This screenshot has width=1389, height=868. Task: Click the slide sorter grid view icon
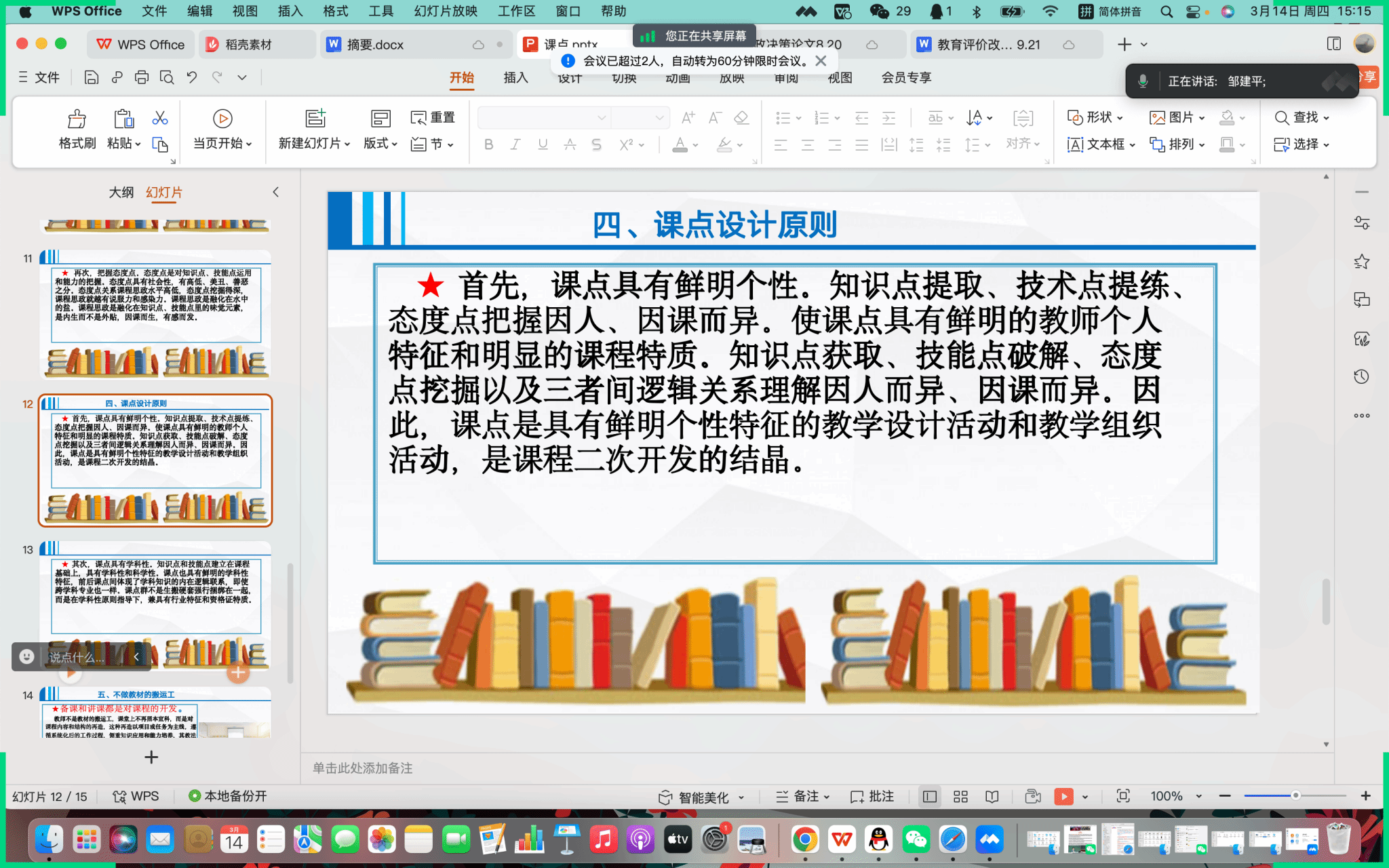tap(960, 796)
